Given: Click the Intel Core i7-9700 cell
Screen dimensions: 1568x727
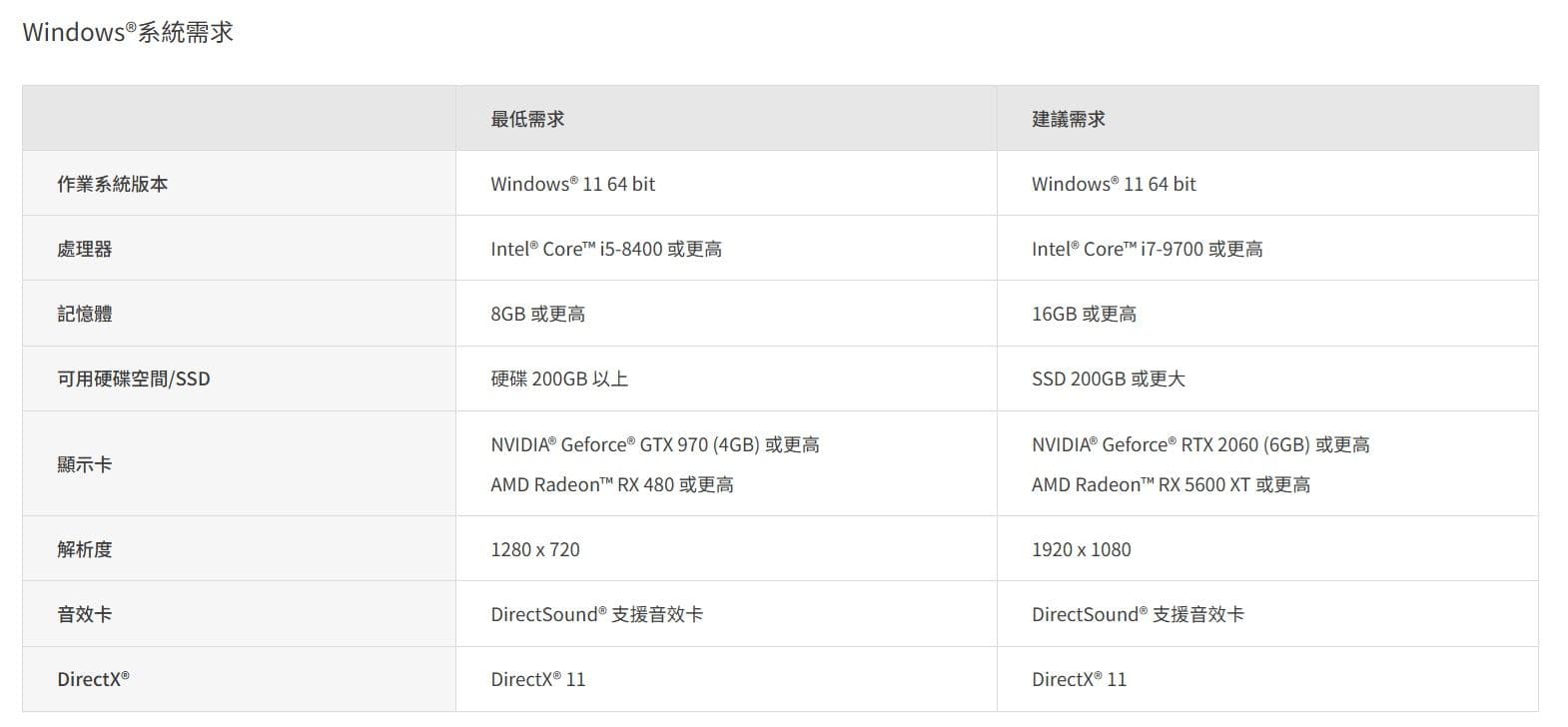Looking at the screenshot, I should (1147, 249).
